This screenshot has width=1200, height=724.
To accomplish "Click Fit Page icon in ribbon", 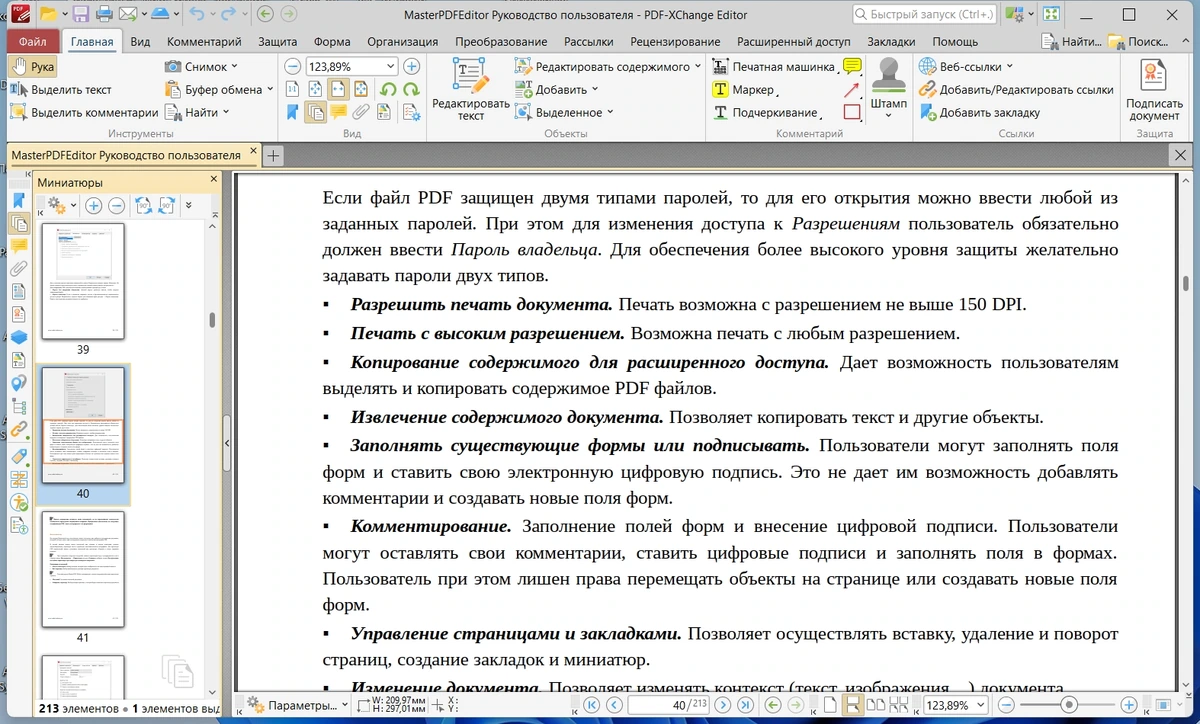I will (316, 89).
